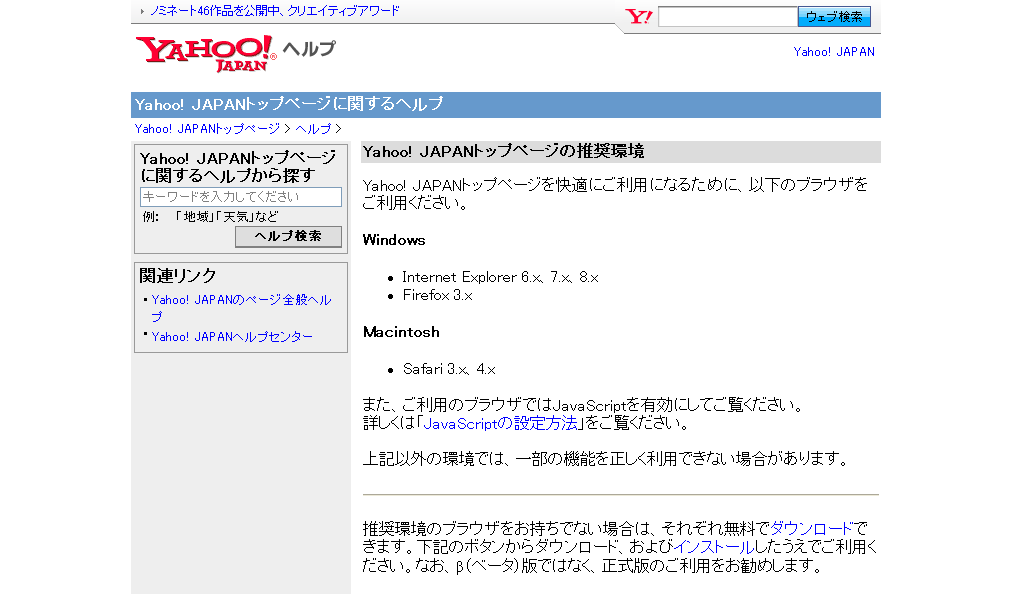Viewport: 1012px width, 594px height.
Task: Click the Macintosh heading text
Action: click(401, 332)
